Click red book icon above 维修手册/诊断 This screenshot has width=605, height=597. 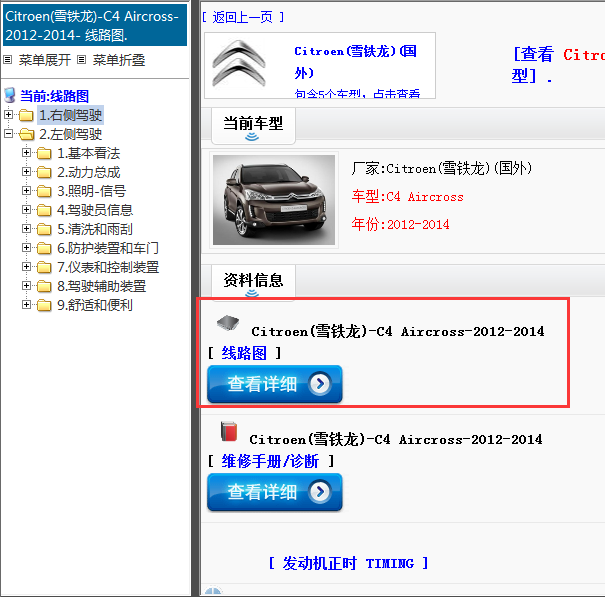228,431
